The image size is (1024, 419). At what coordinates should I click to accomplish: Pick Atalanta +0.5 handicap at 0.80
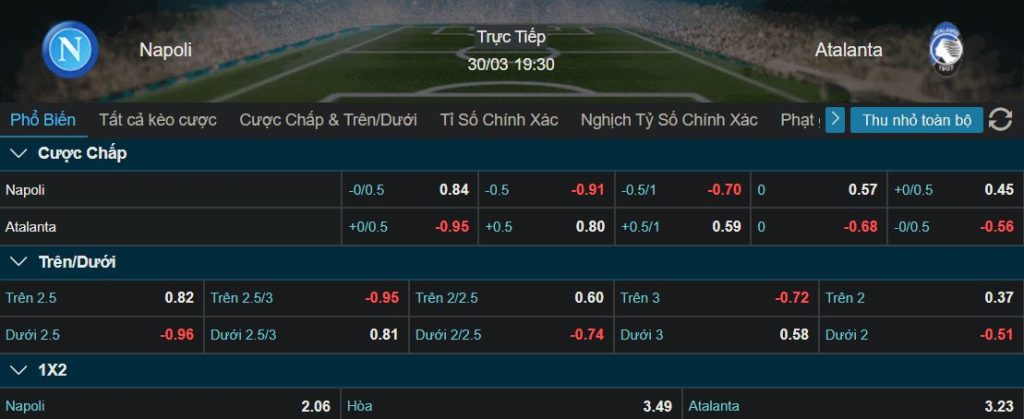pos(545,226)
